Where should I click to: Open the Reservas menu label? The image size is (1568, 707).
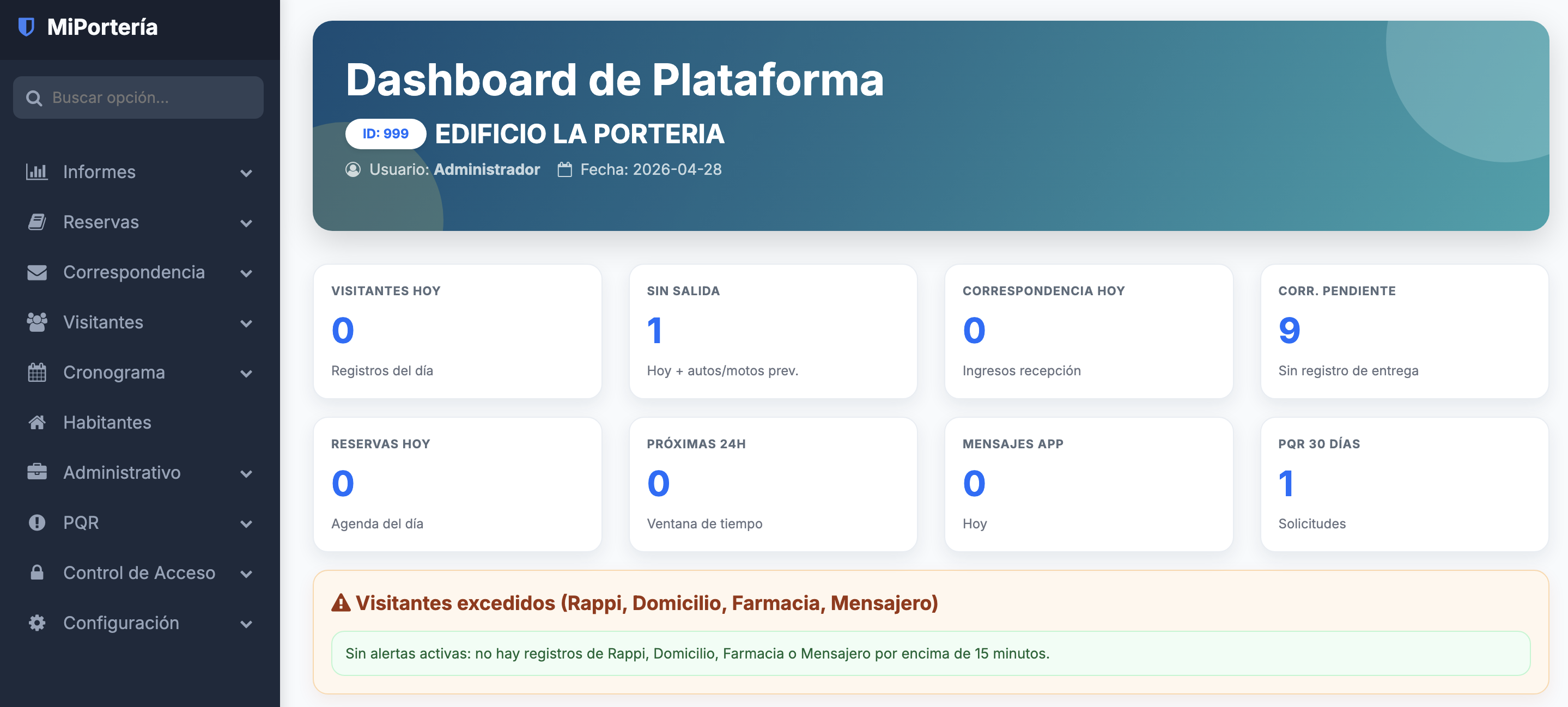(x=101, y=222)
